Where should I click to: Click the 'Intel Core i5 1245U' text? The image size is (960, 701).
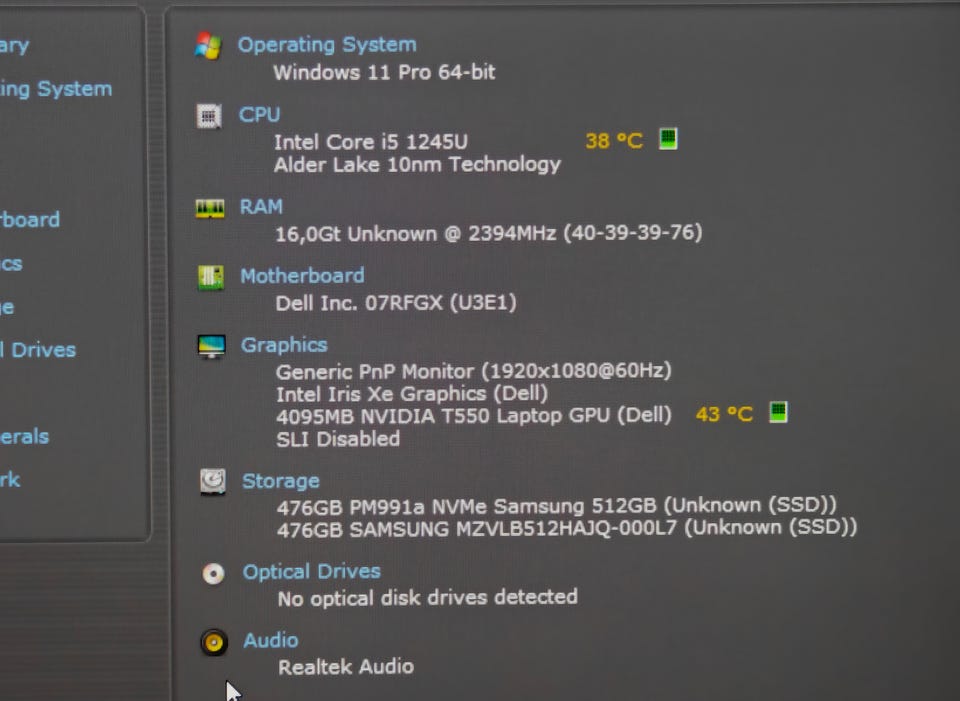370,142
